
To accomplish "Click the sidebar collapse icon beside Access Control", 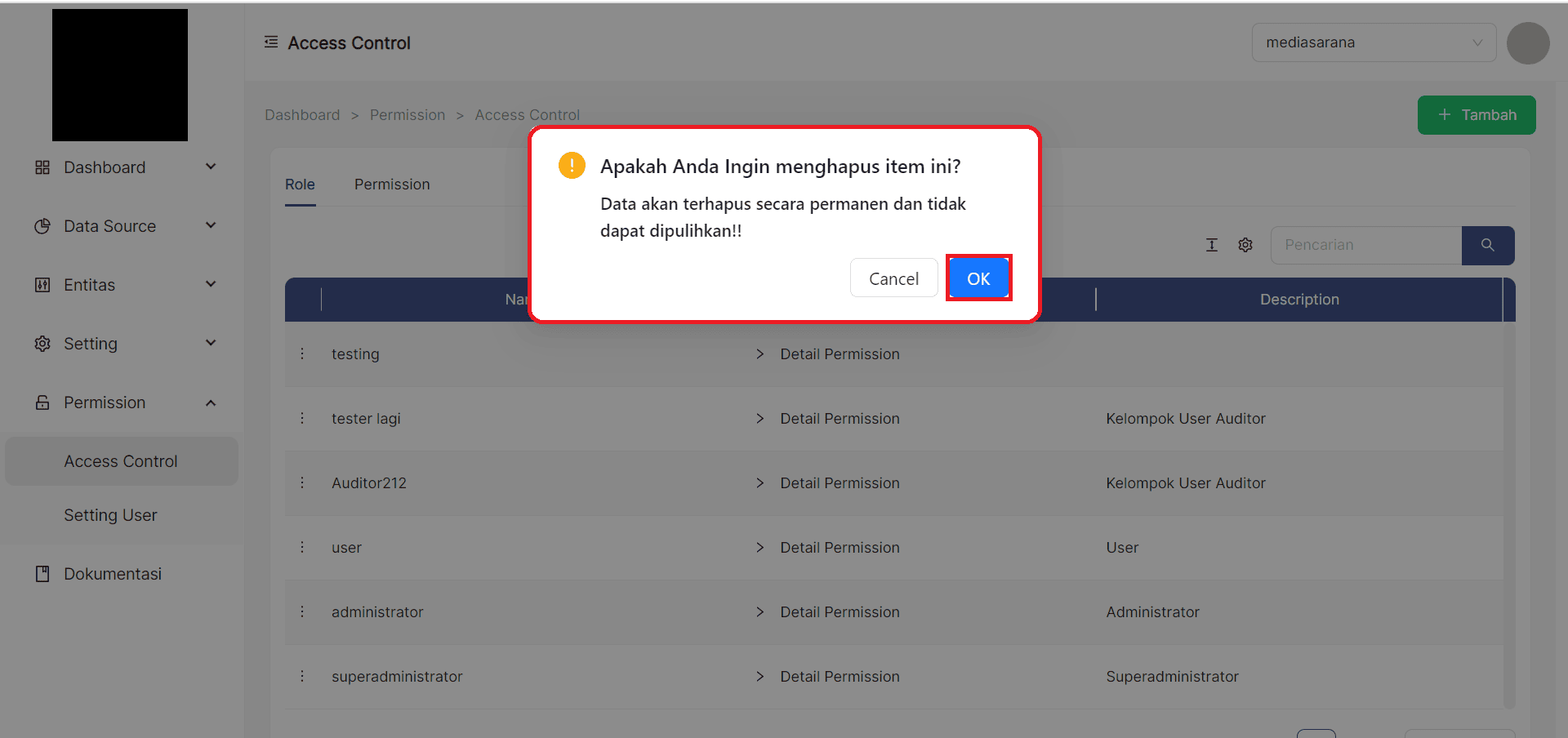I will (x=271, y=42).
